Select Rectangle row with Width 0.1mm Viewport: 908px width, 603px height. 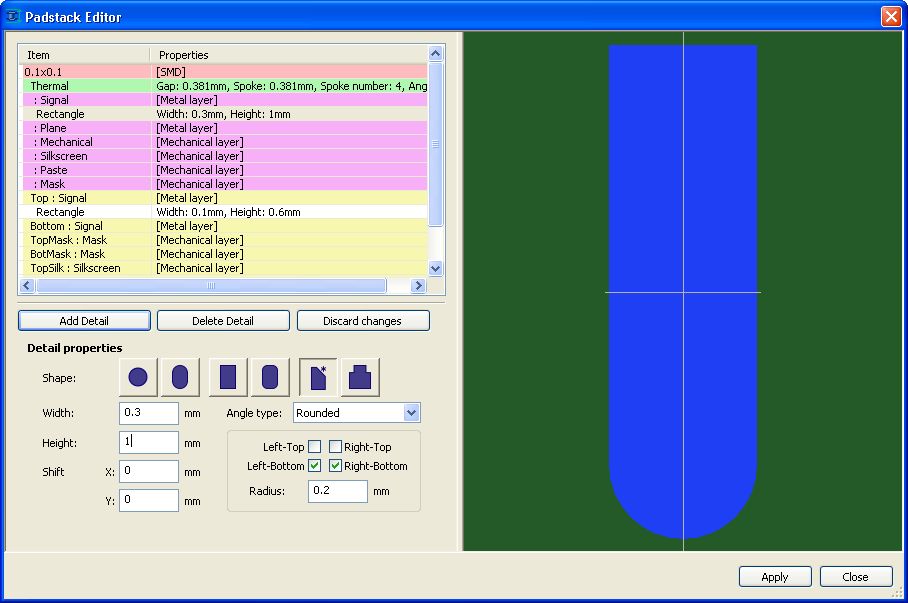click(x=225, y=212)
